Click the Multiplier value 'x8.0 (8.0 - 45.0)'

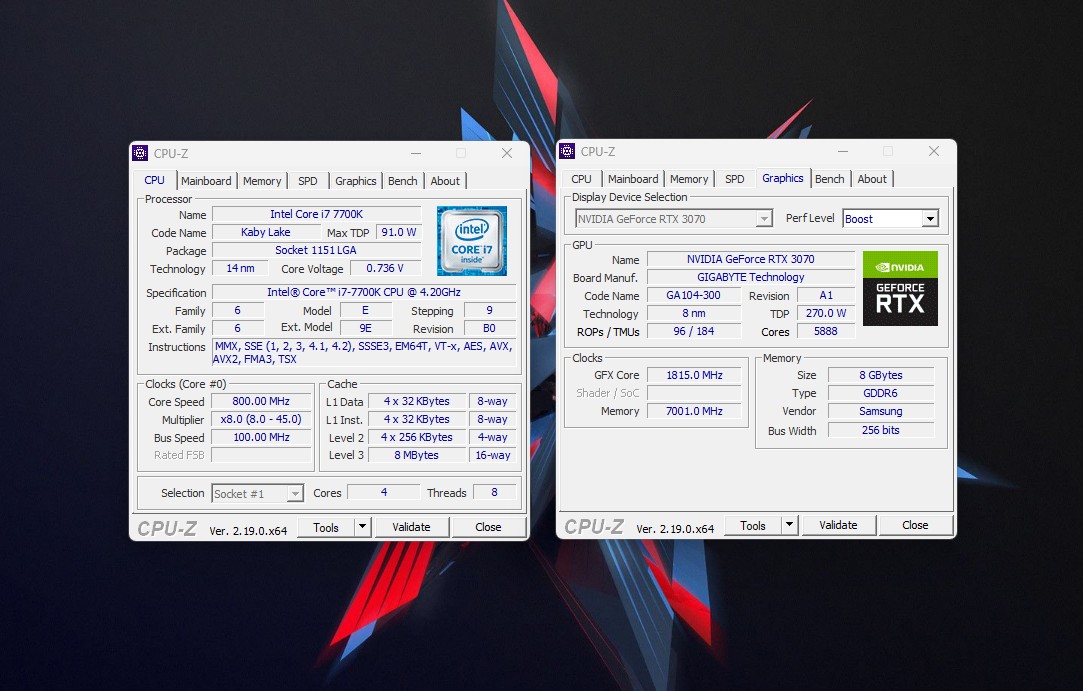261,419
